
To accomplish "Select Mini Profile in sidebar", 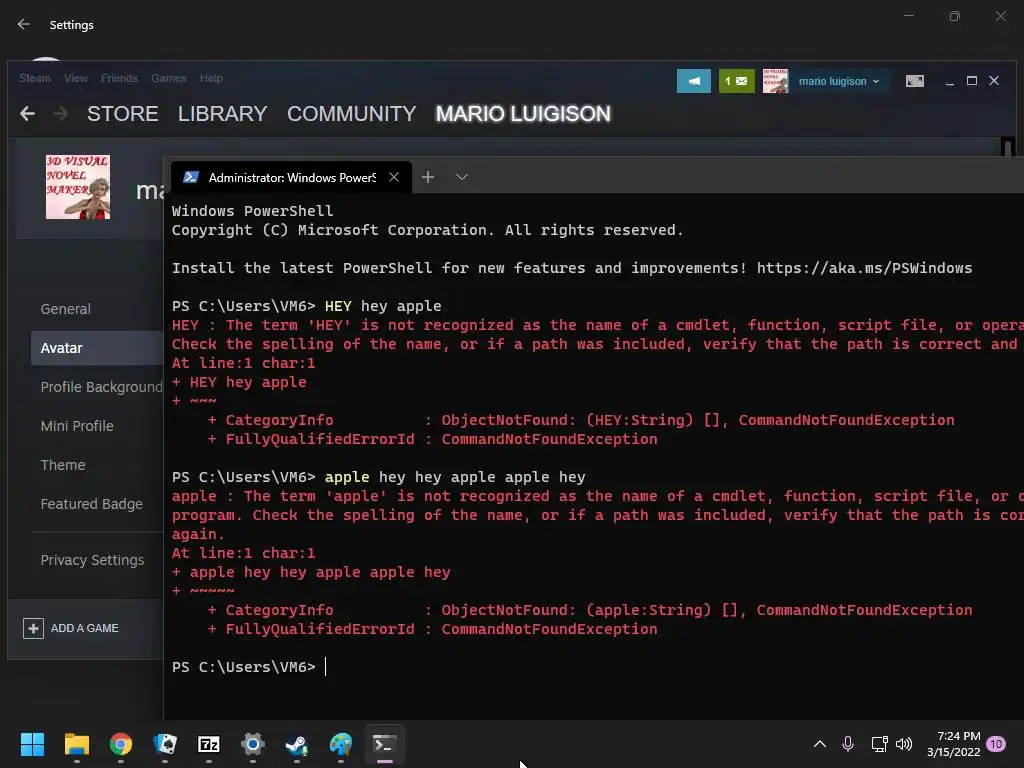I will point(77,426).
